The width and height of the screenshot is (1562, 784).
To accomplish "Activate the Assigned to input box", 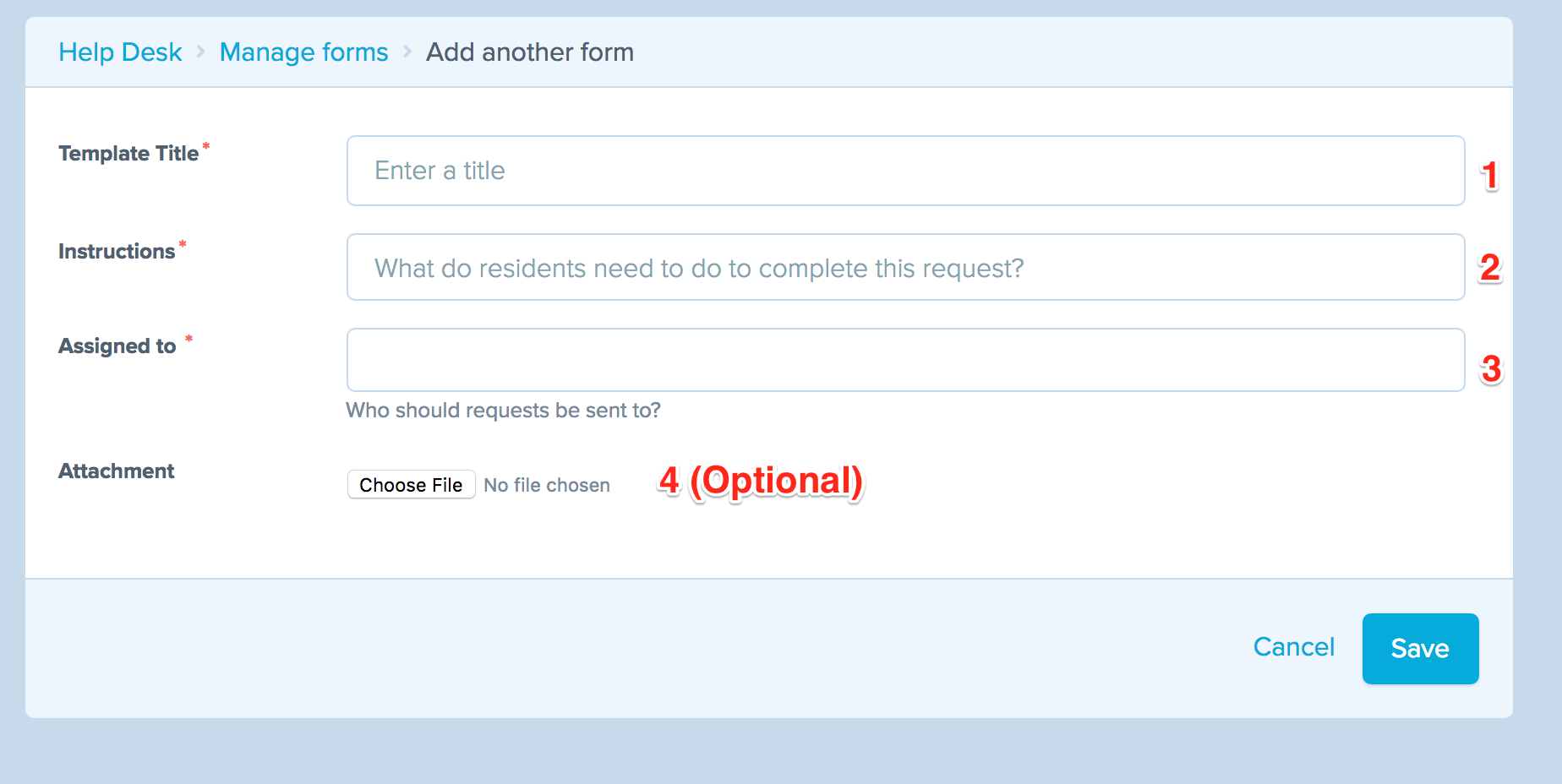I will (905, 360).
